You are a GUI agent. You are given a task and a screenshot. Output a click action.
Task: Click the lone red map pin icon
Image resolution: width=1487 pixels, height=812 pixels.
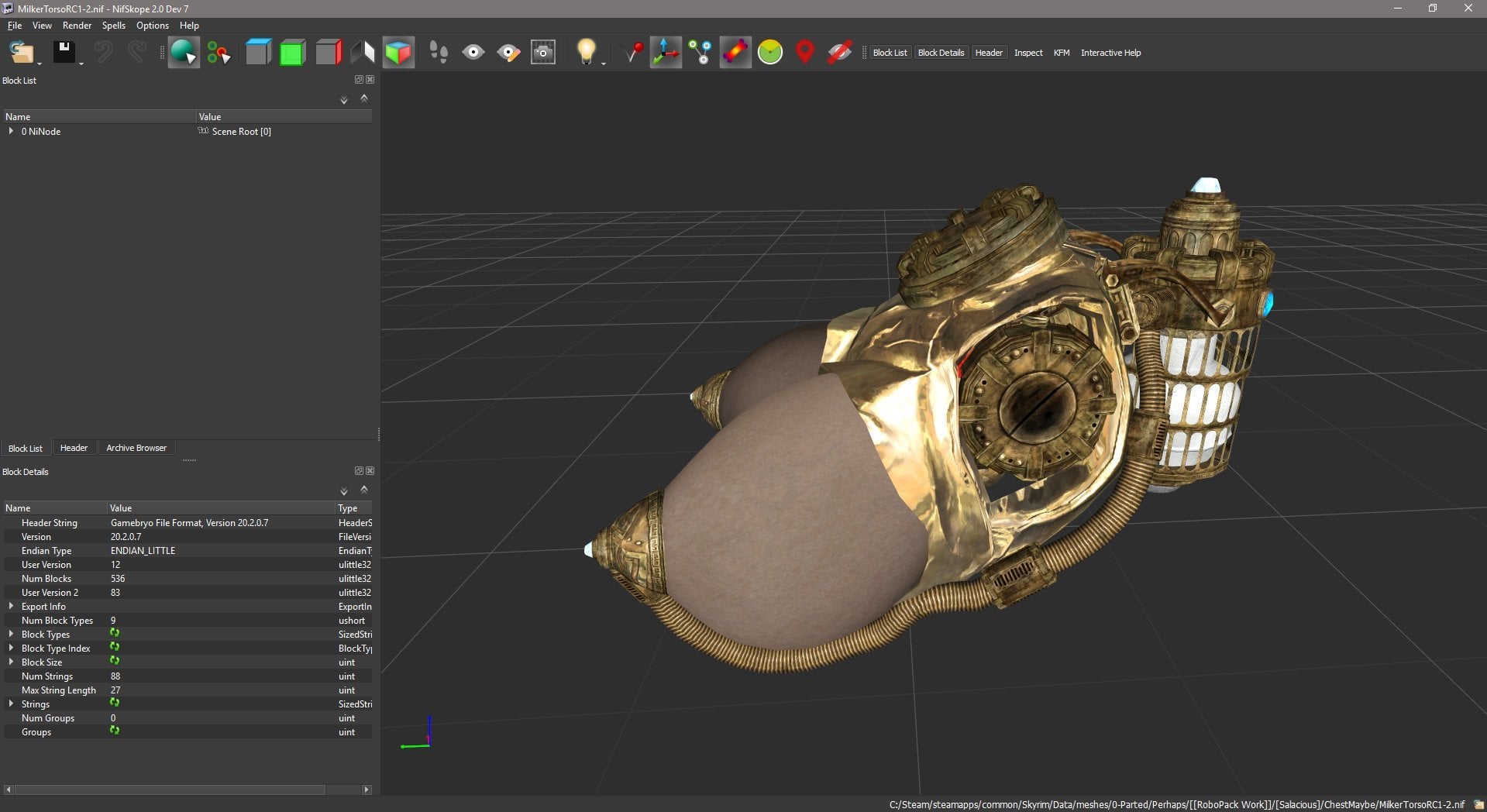pos(805,53)
